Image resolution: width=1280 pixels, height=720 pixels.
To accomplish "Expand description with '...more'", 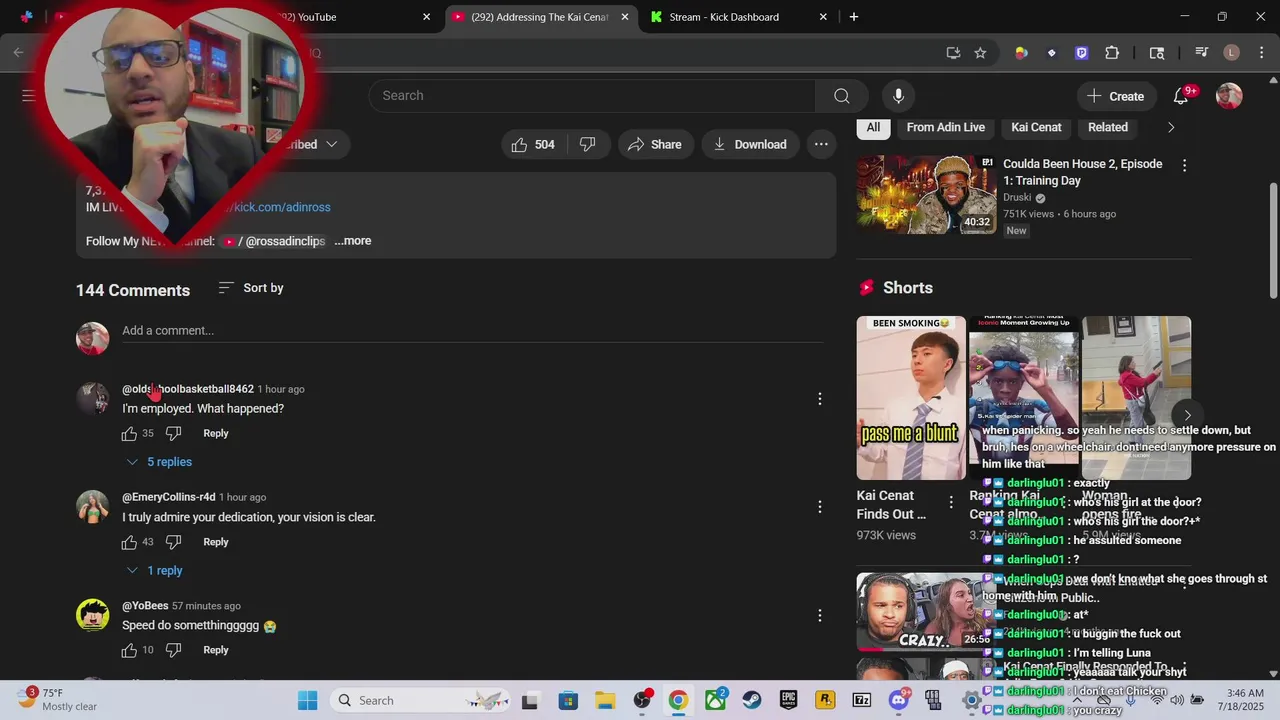I will (353, 241).
